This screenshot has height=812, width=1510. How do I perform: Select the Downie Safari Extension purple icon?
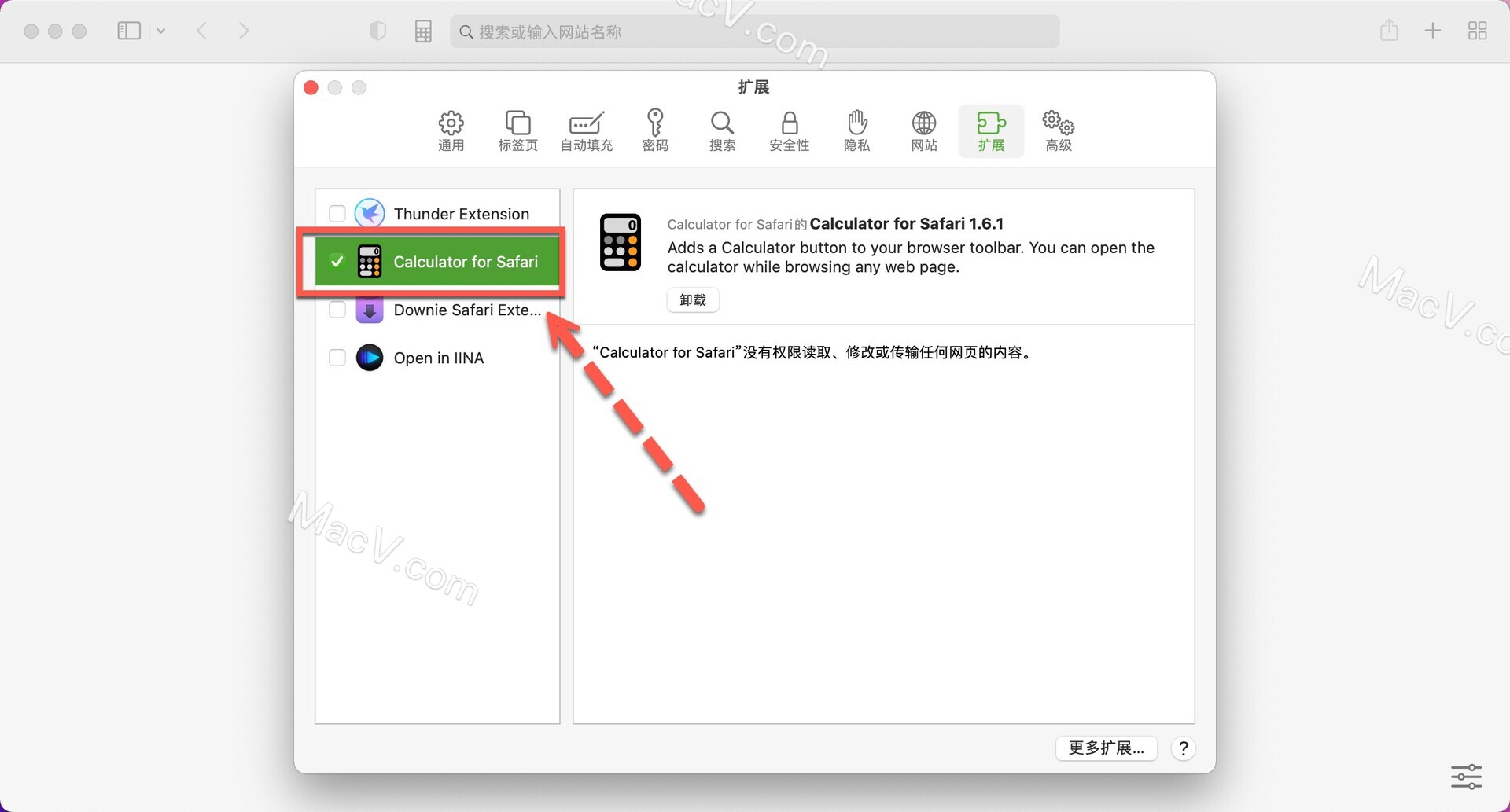click(x=370, y=310)
